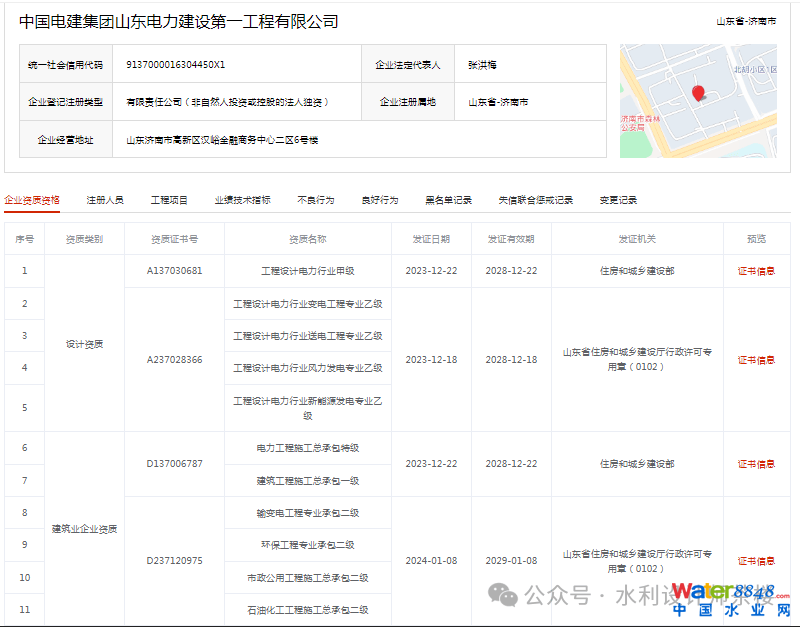Select the 业绩技术指标 tab
The height and width of the screenshot is (627, 800).
[242, 200]
